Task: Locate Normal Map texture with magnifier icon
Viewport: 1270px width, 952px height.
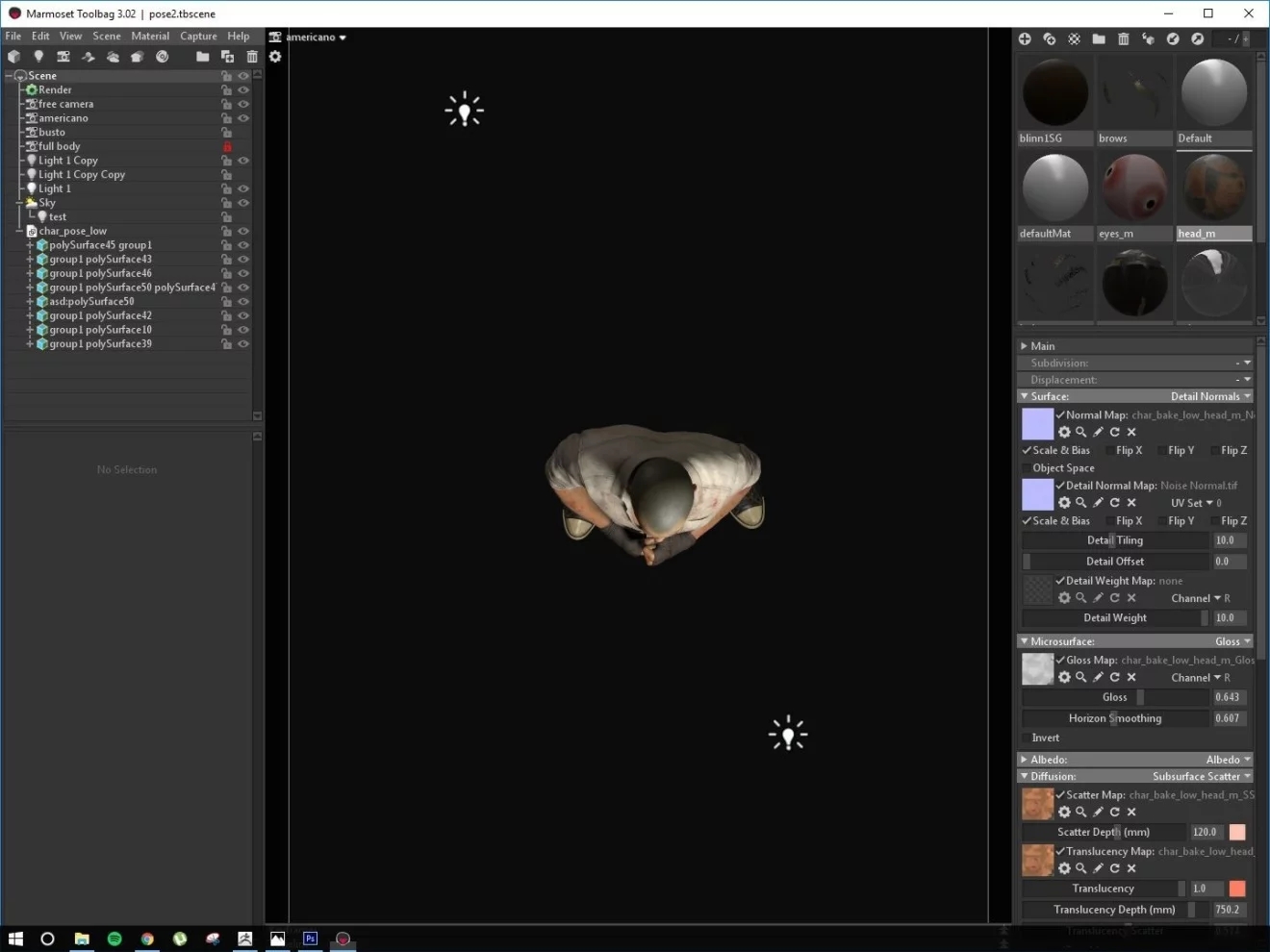Action: (x=1081, y=433)
